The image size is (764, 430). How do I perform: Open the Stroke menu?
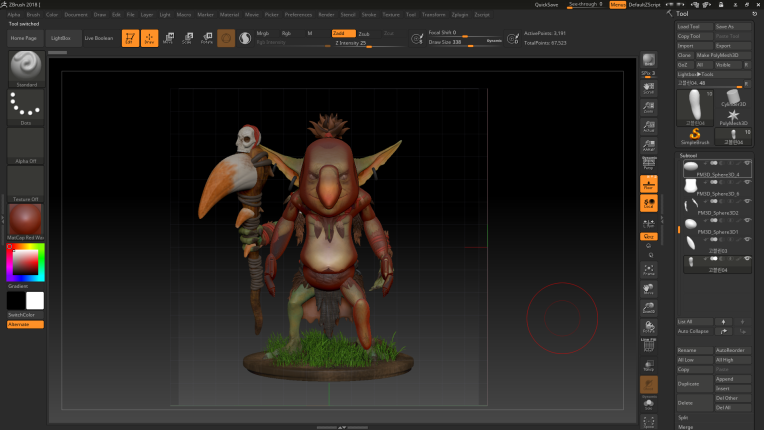click(x=368, y=15)
